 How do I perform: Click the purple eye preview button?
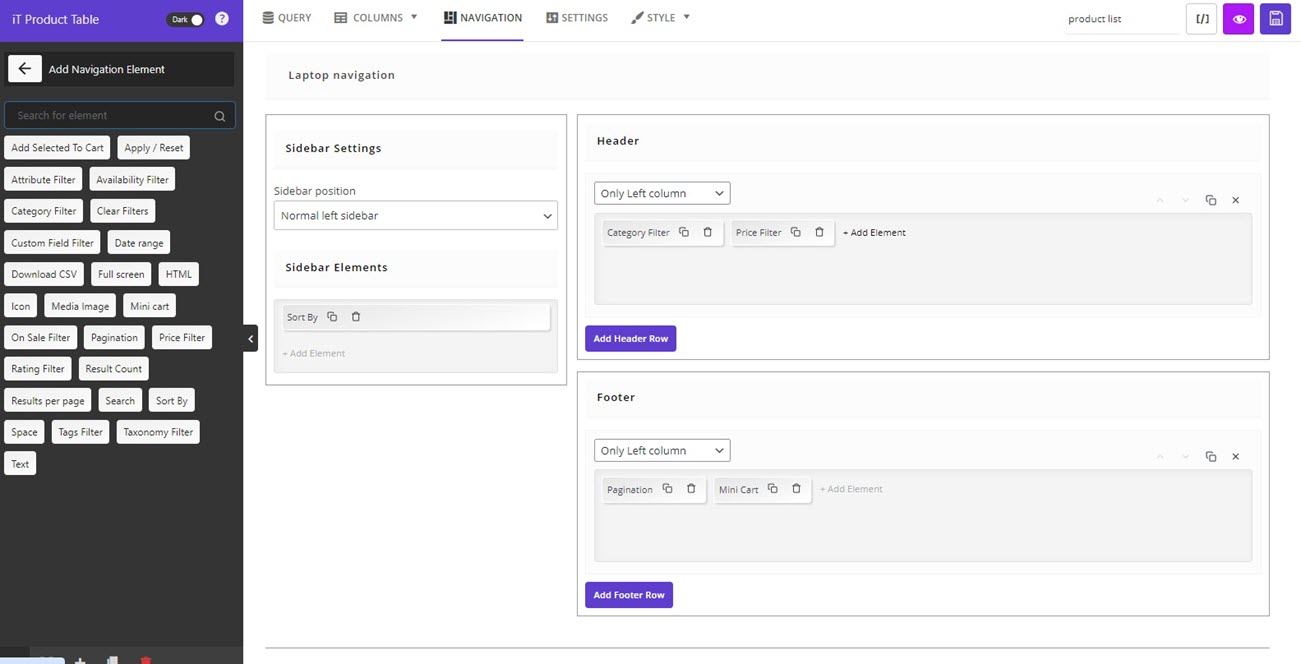pyautogui.click(x=1238, y=19)
